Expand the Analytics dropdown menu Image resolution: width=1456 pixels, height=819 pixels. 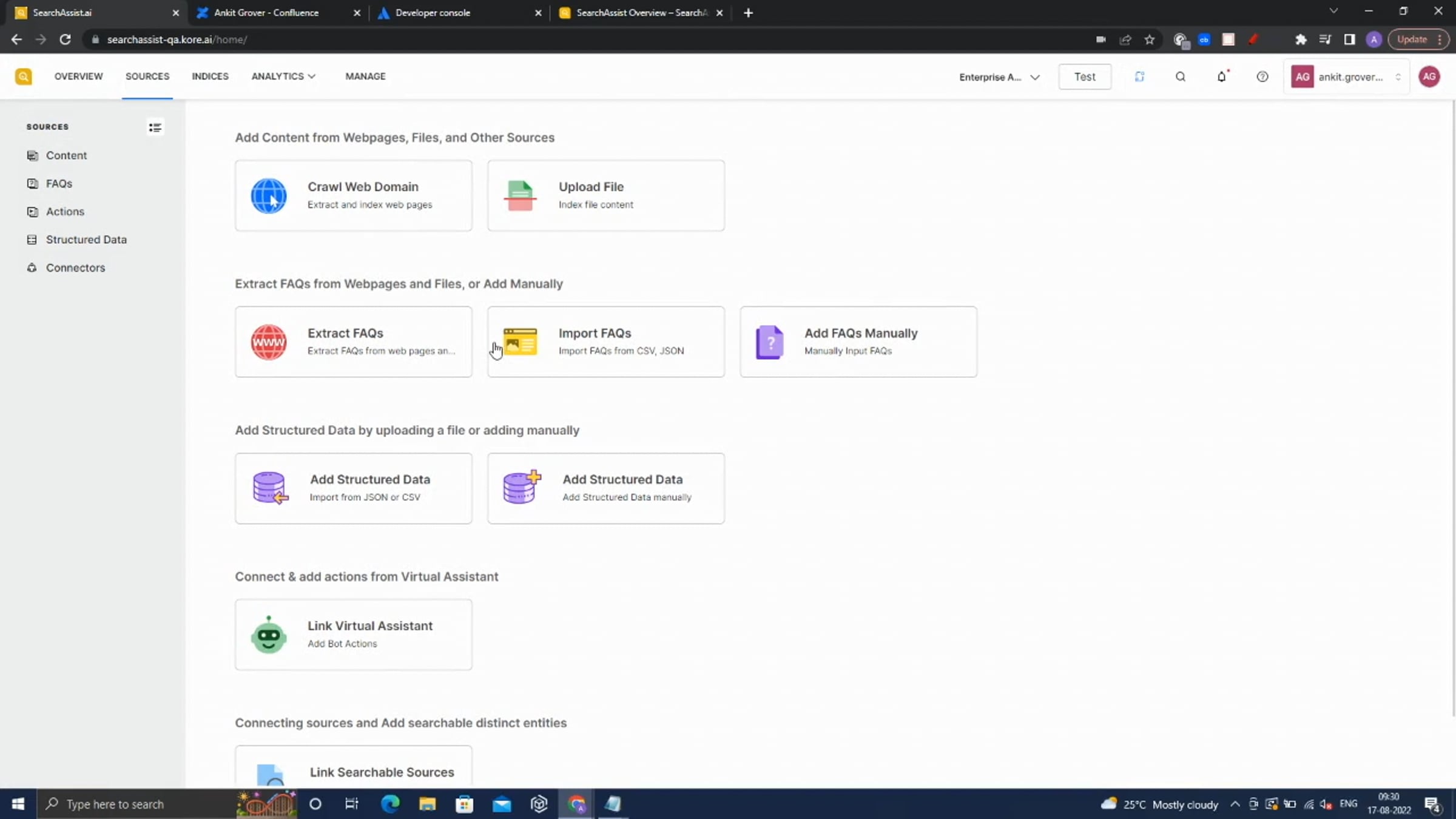[x=283, y=76]
